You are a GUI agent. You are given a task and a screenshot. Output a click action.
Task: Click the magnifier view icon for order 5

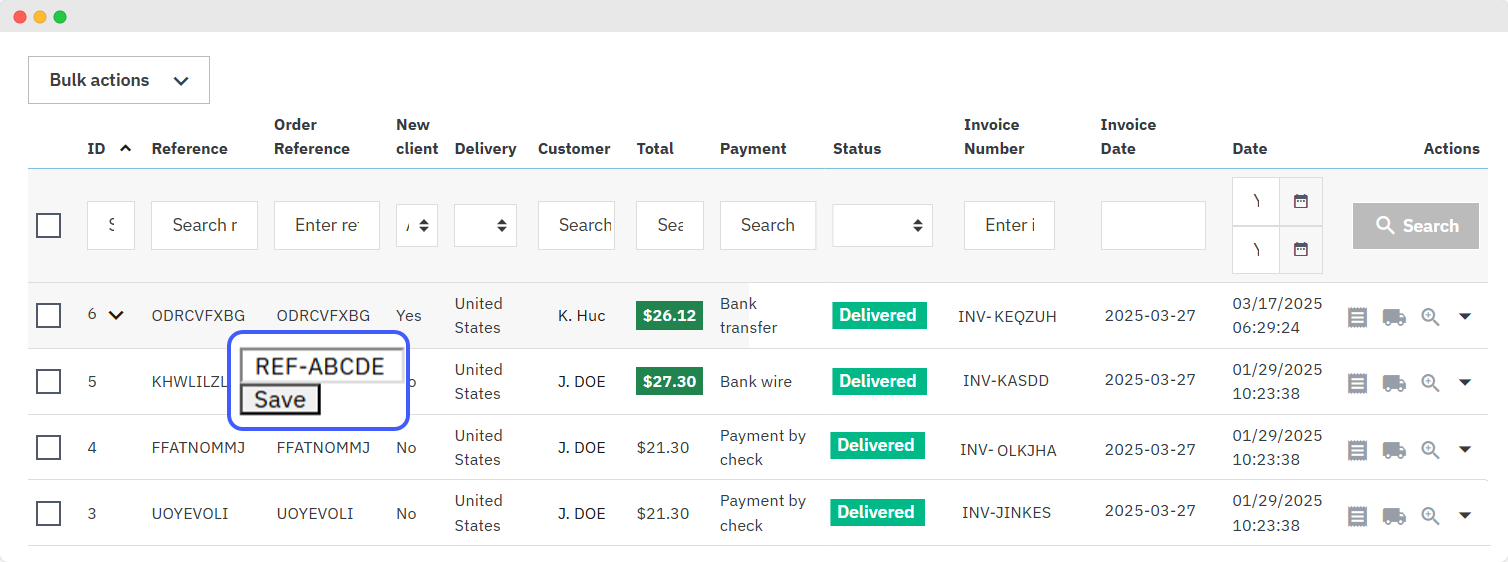point(1431,383)
